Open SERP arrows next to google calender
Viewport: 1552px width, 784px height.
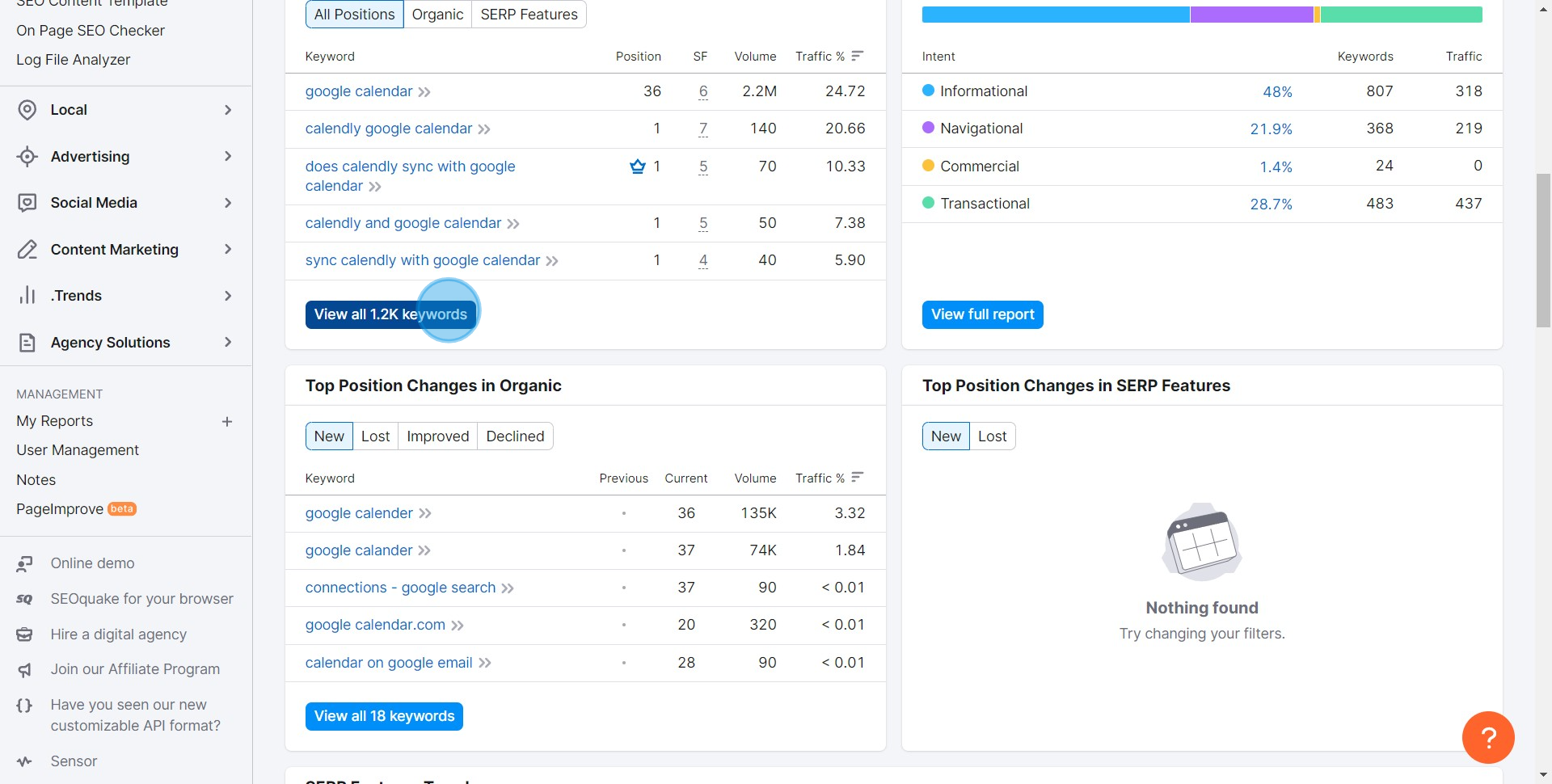(425, 513)
